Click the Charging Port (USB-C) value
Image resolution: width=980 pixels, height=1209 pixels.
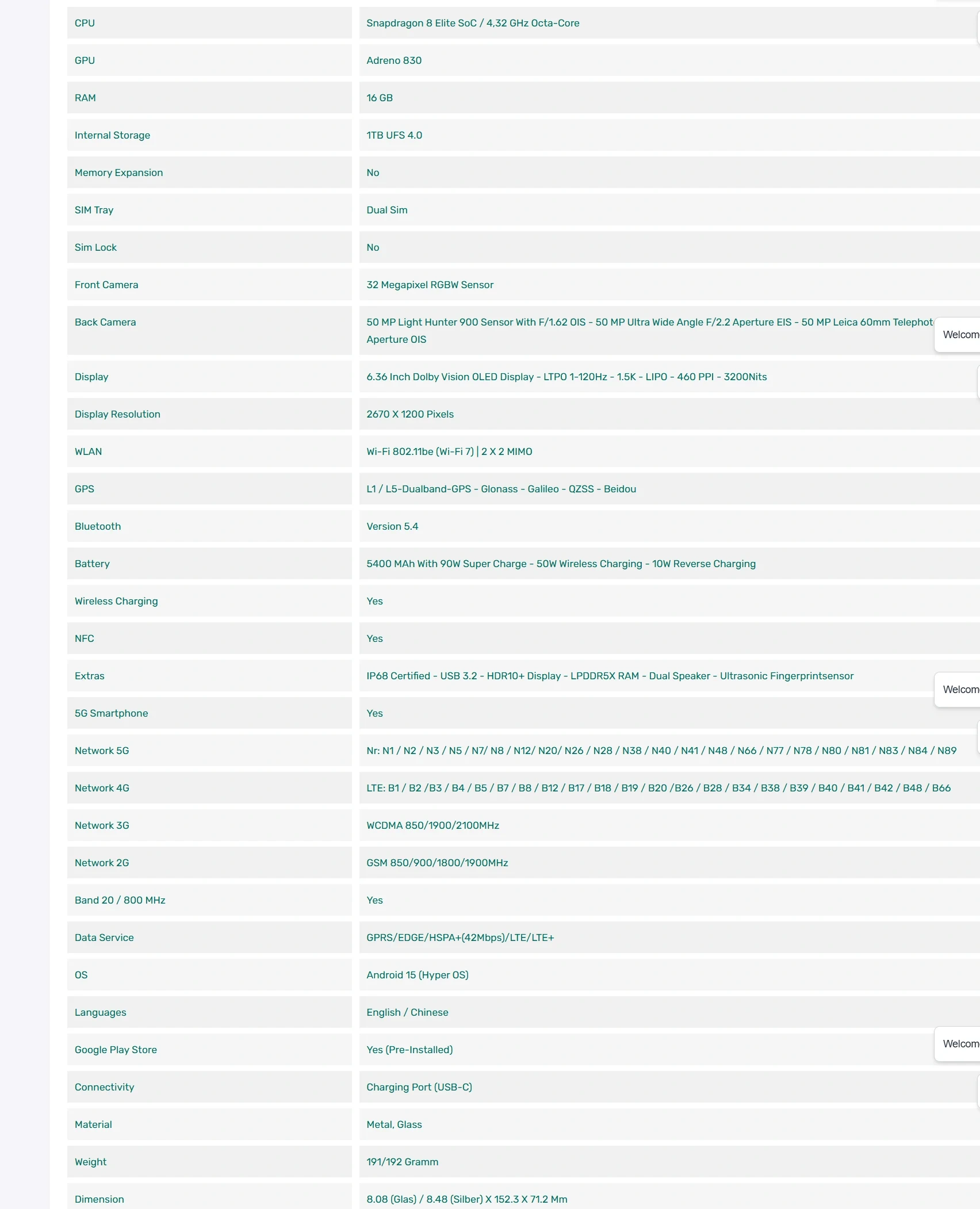click(419, 1087)
